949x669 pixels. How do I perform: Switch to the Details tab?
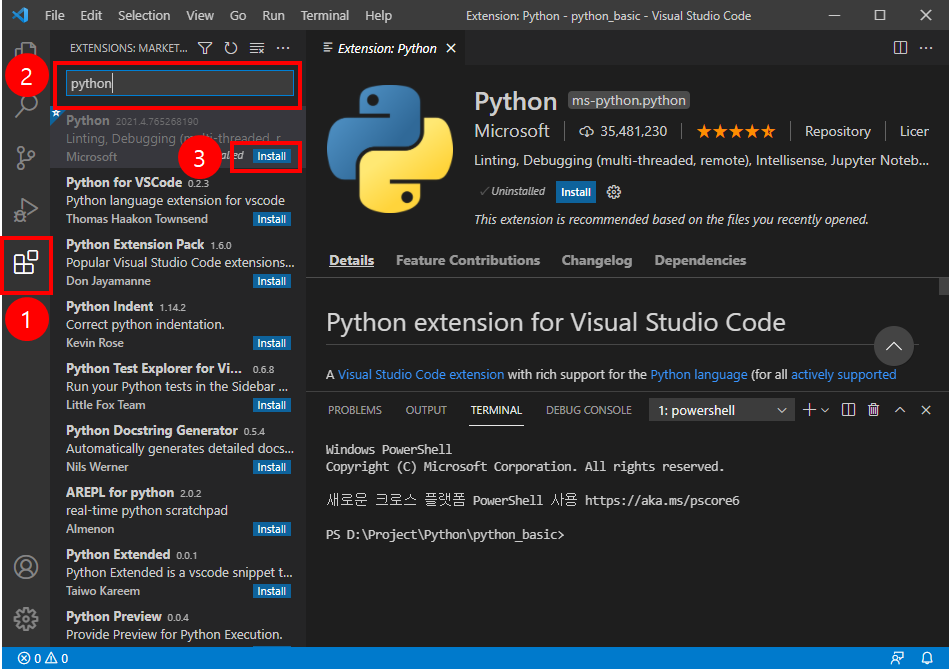coord(352,260)
